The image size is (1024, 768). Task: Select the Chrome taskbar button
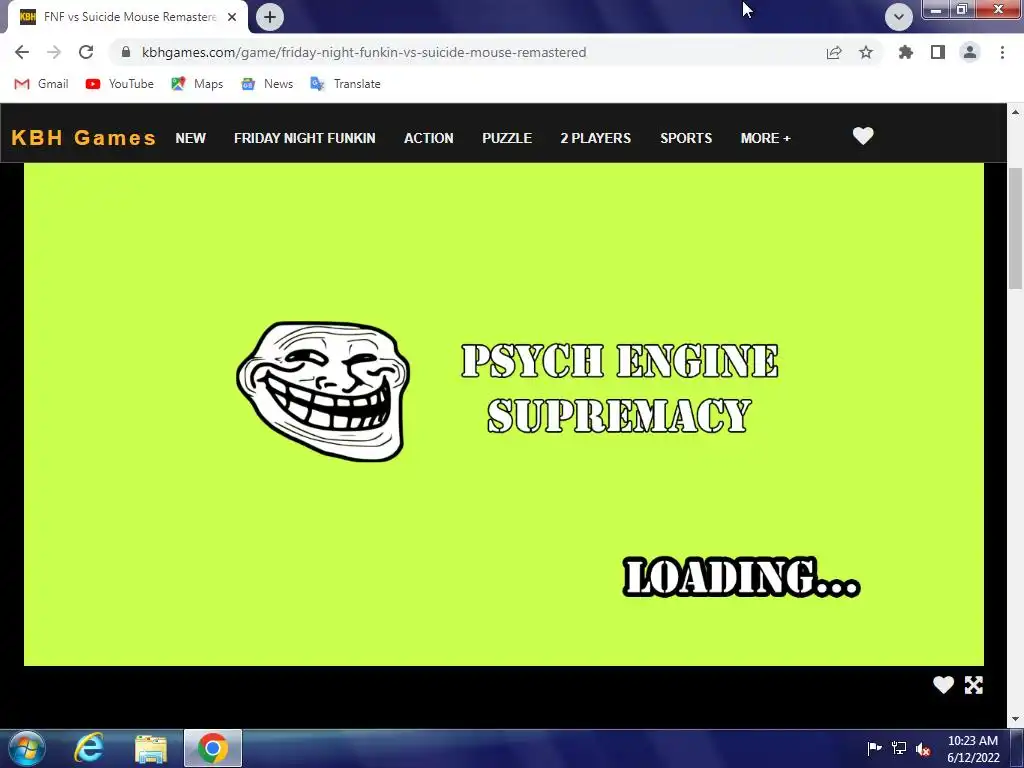tap(213, 748)
